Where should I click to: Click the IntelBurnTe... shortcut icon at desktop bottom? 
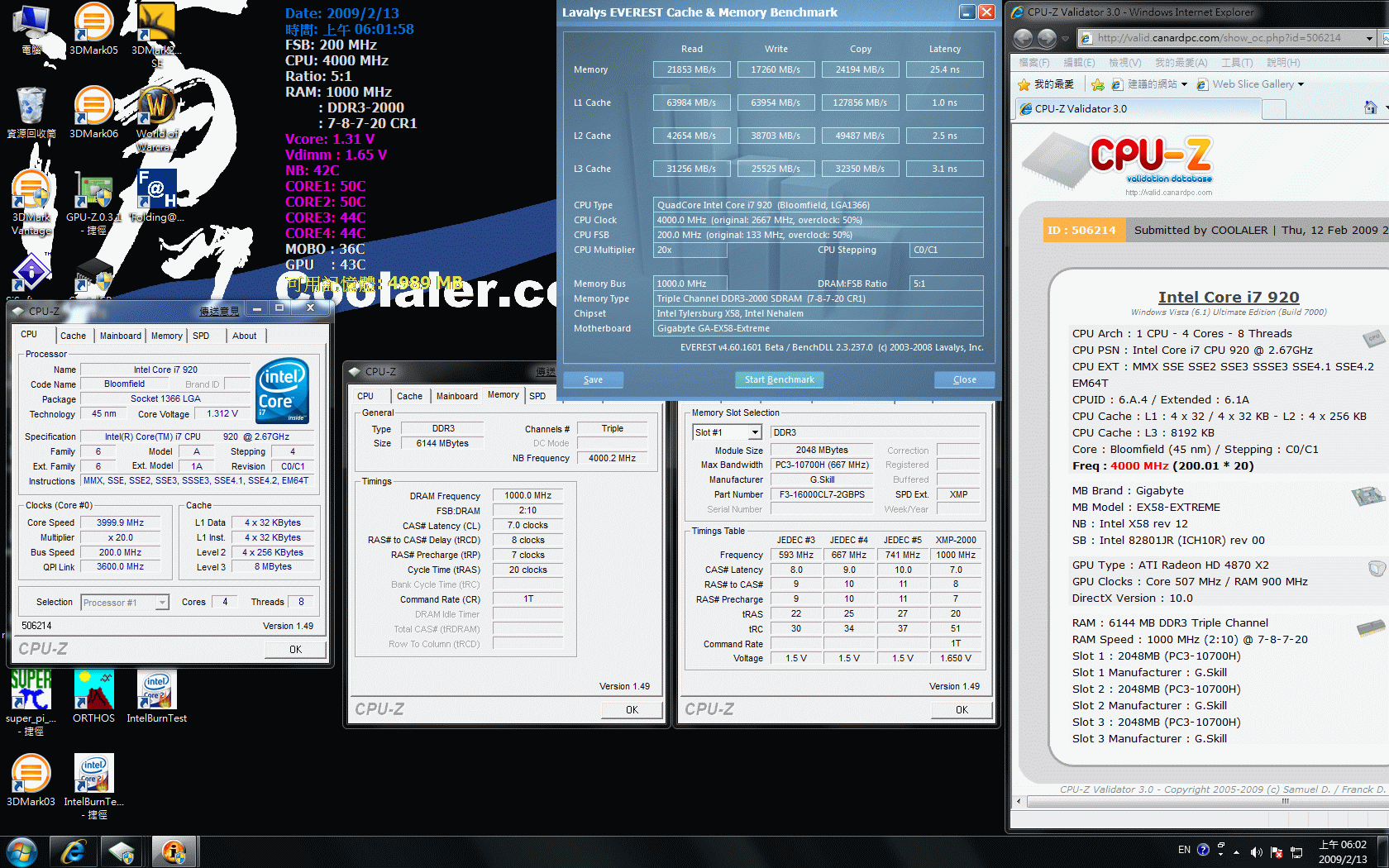93,786
